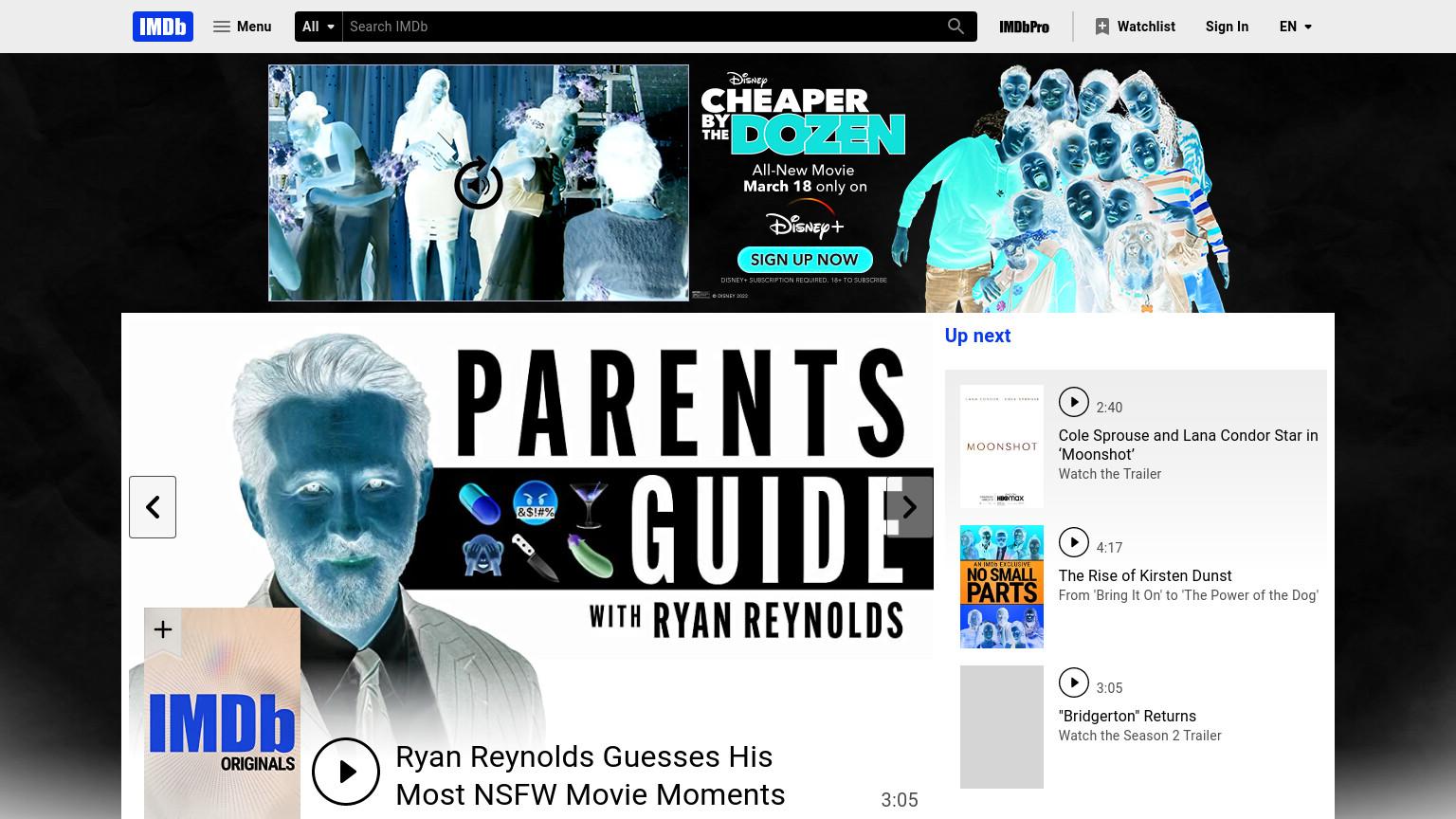Open the "Bridgerton" Returns title
The width and height of the screenshot is (1456, 819).
1127,716
